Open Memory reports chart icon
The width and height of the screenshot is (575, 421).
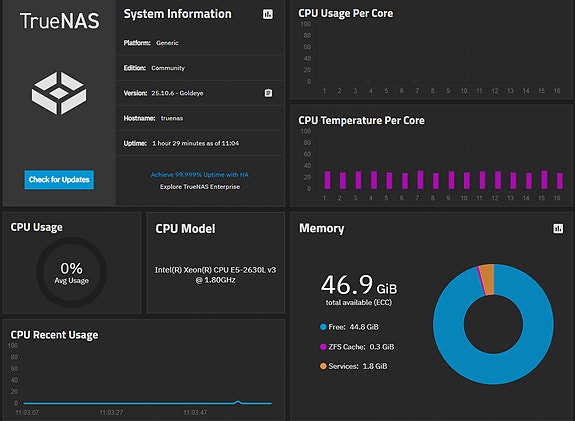click(x=558, y=228)
